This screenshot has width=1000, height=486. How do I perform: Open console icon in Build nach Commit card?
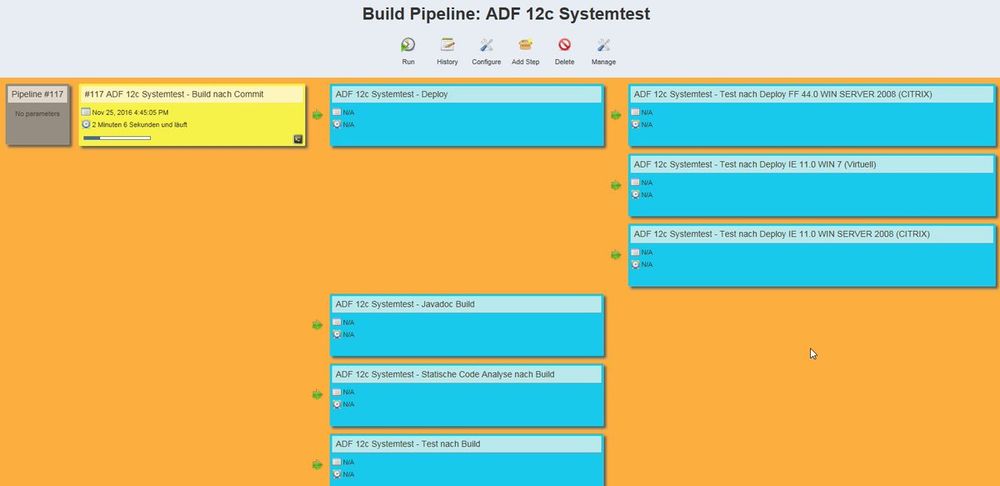click(x=298, y=138)
